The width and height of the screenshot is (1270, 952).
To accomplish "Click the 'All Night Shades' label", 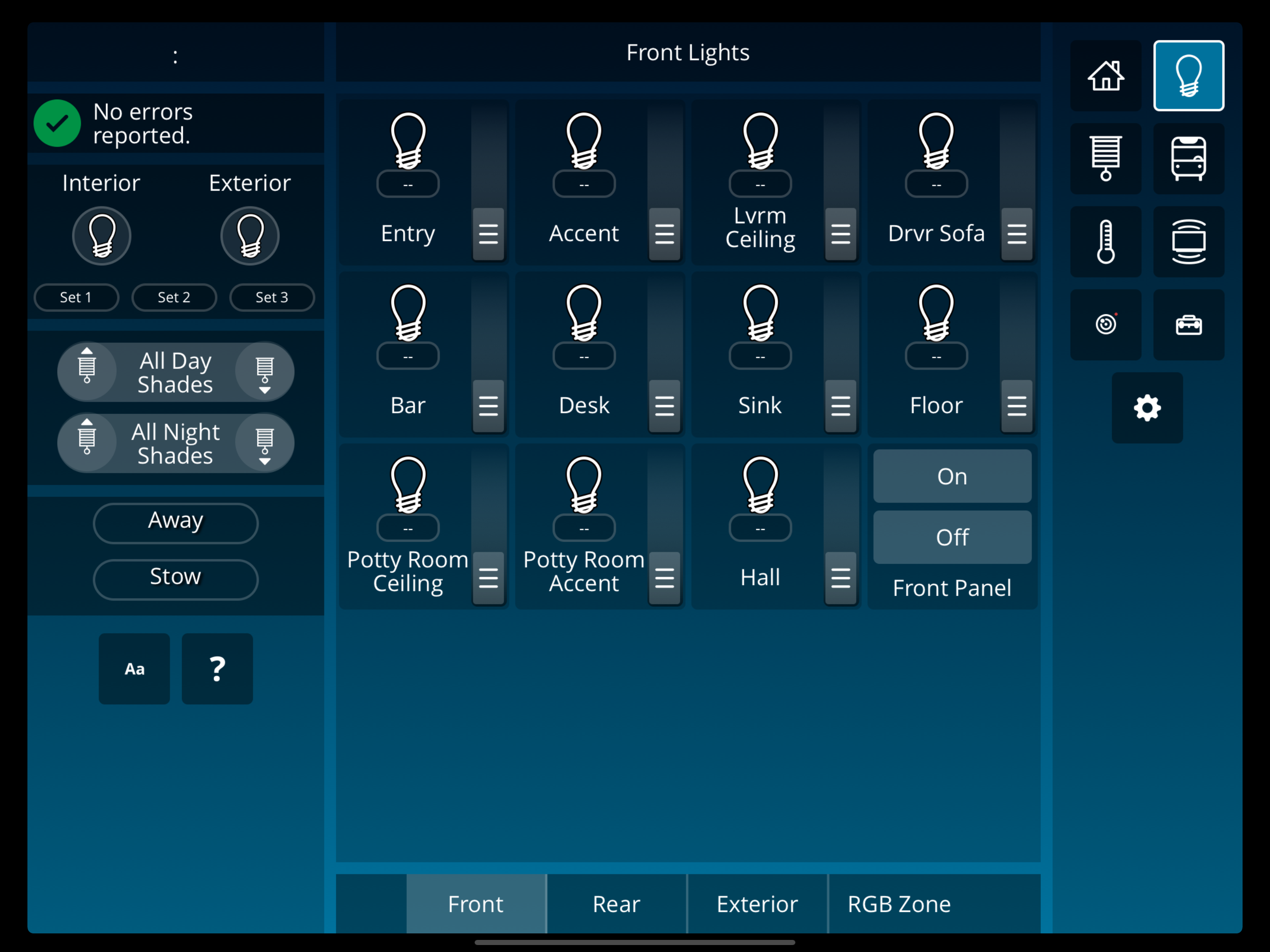I will click(176, 444).
